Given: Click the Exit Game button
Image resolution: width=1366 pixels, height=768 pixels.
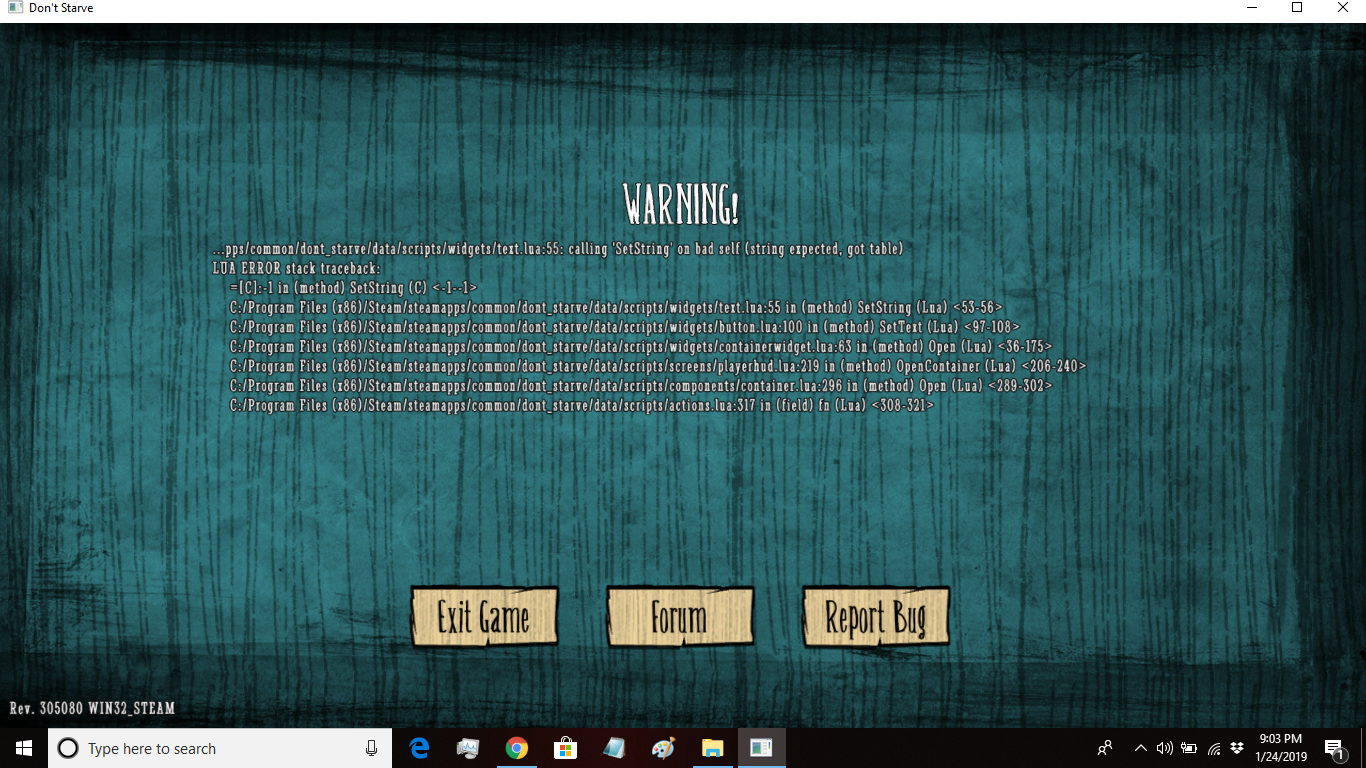Looking at the screenshot, I should click(x=484, y=617).
